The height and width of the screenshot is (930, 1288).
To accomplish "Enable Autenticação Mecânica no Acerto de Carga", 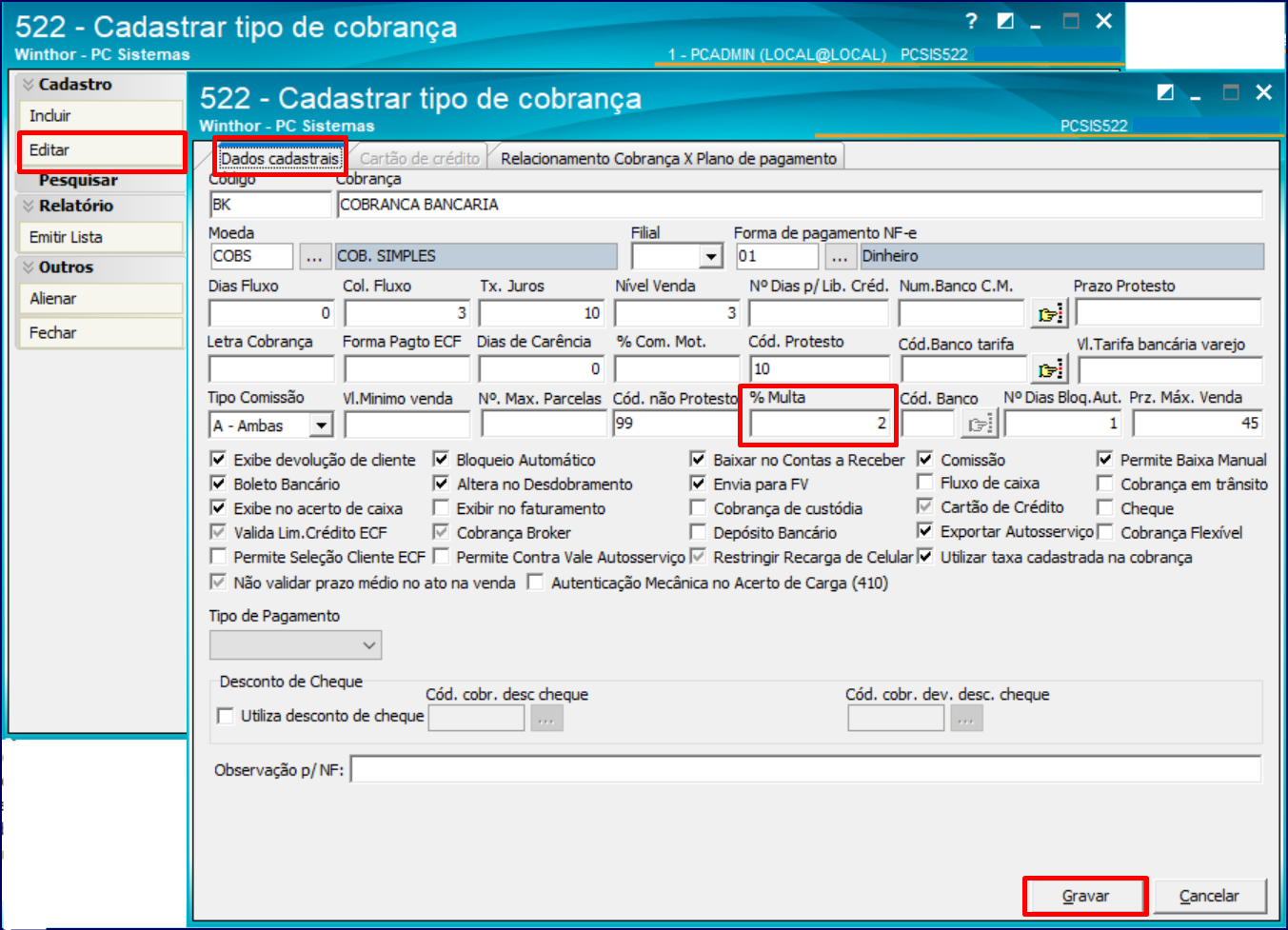I will (x=536, y=582).
